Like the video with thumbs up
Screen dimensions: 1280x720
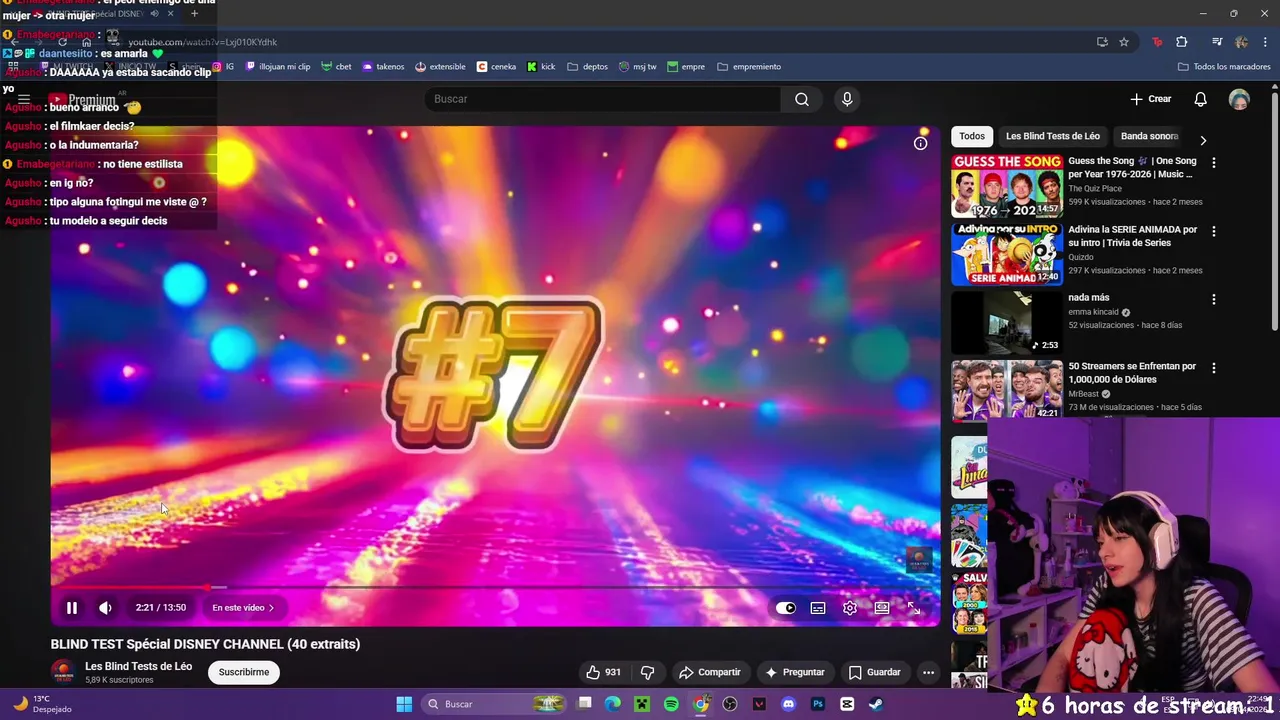click(604, 672)
